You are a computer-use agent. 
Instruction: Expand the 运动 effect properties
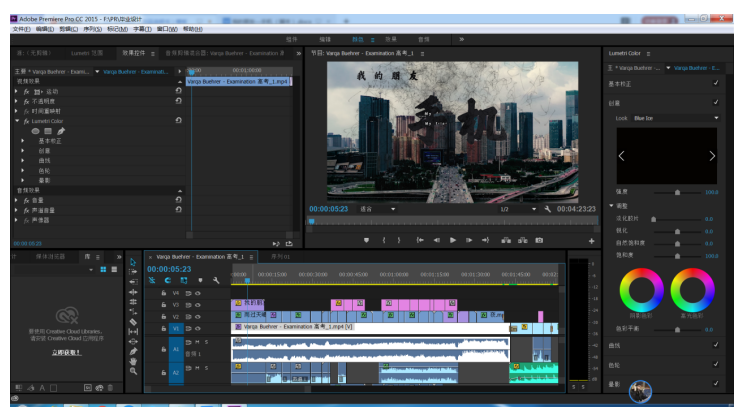click(x=17, y=91)
